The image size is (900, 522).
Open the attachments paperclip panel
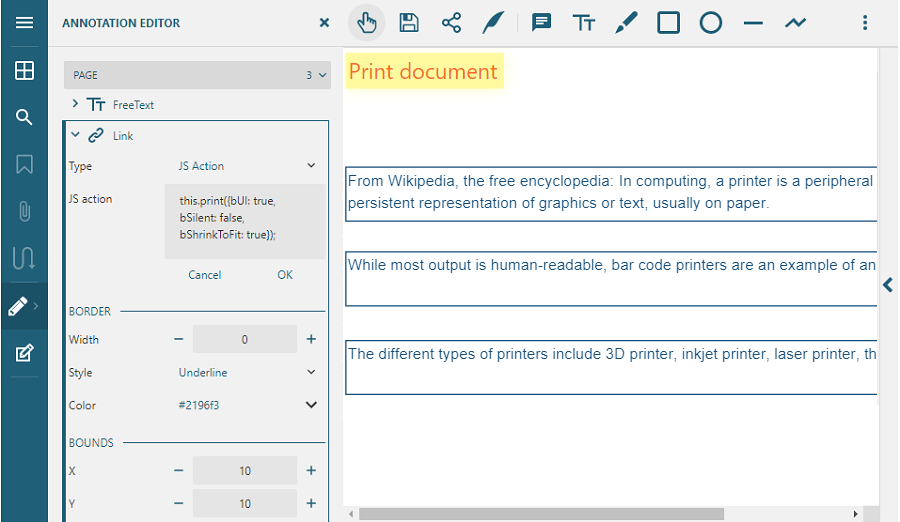(24, 211)
